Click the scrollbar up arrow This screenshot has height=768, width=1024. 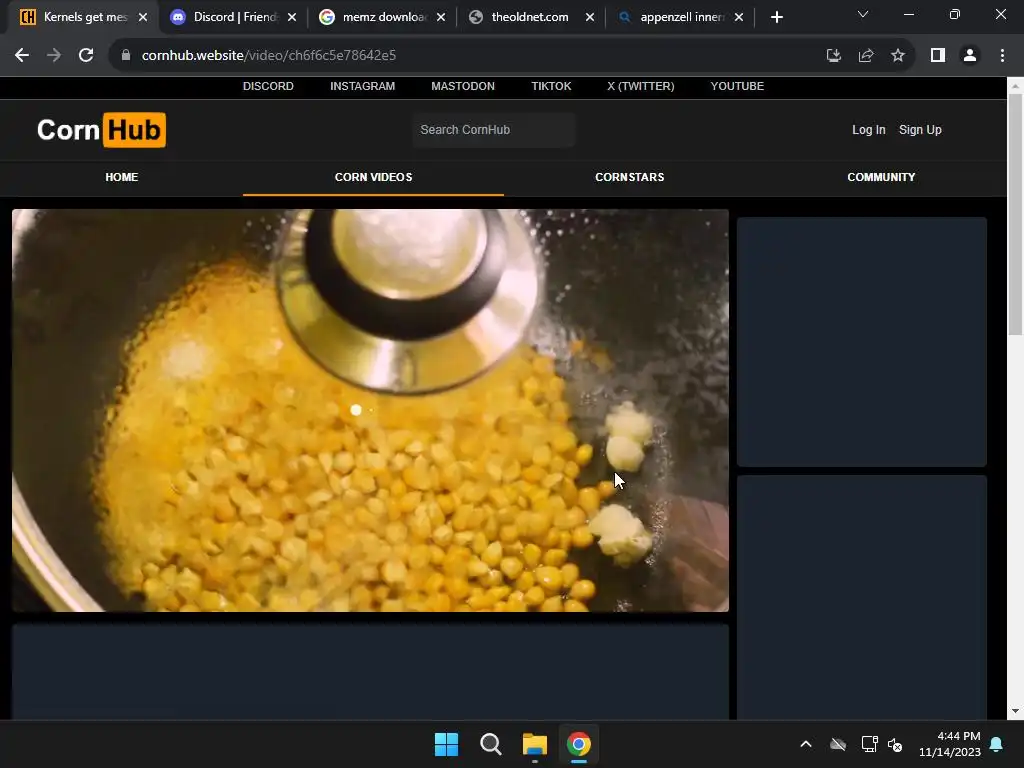1015,86
